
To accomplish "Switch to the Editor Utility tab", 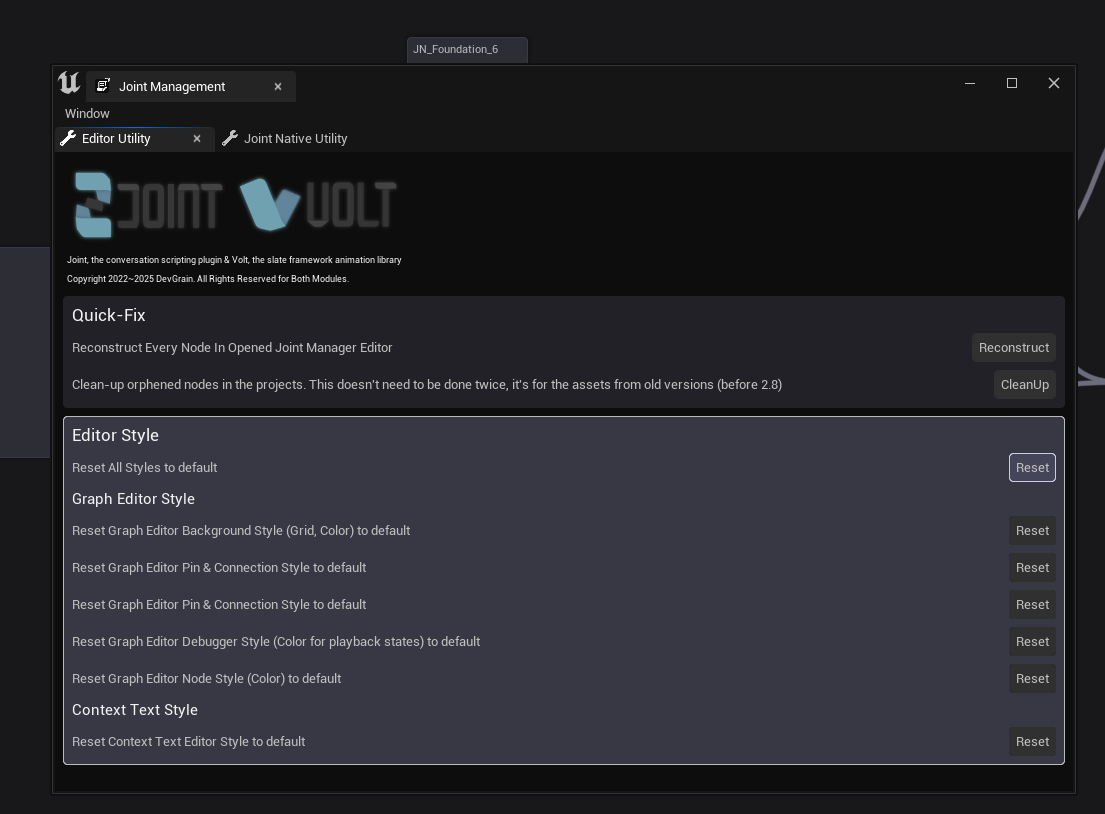I will pyautogui.click(x=116, y=139).
